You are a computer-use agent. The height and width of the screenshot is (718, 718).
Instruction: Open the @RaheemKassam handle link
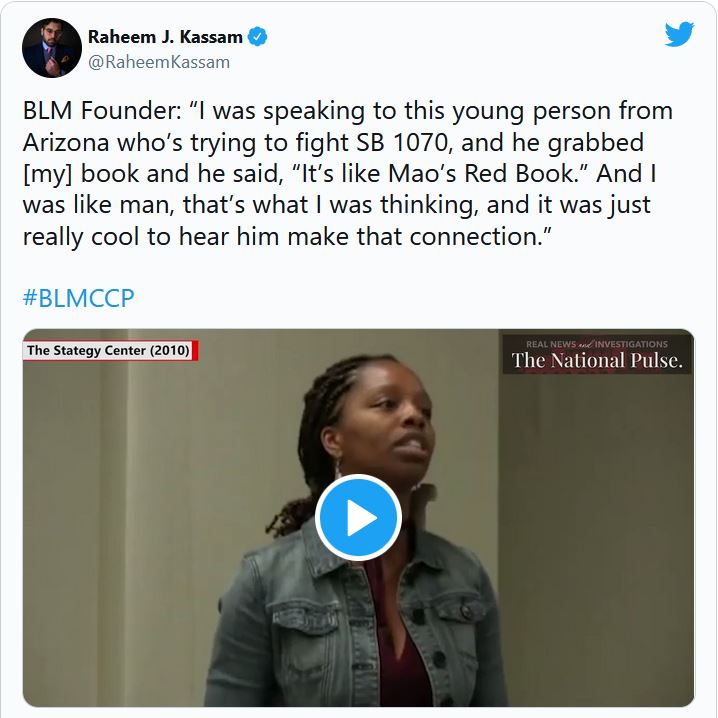pos(159,62)
